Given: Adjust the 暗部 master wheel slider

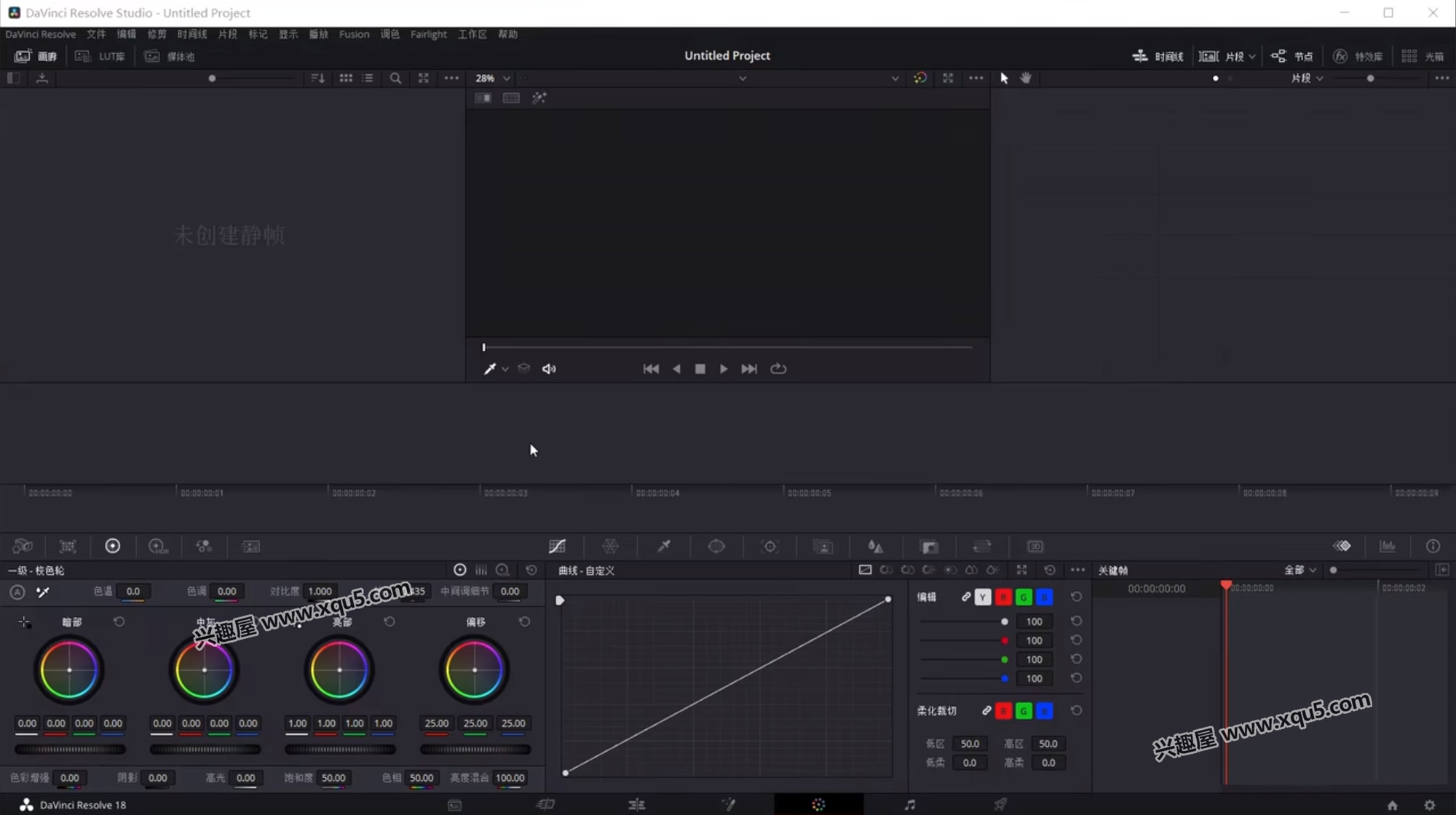Looking at the screenshot, I should coord(70,749).
